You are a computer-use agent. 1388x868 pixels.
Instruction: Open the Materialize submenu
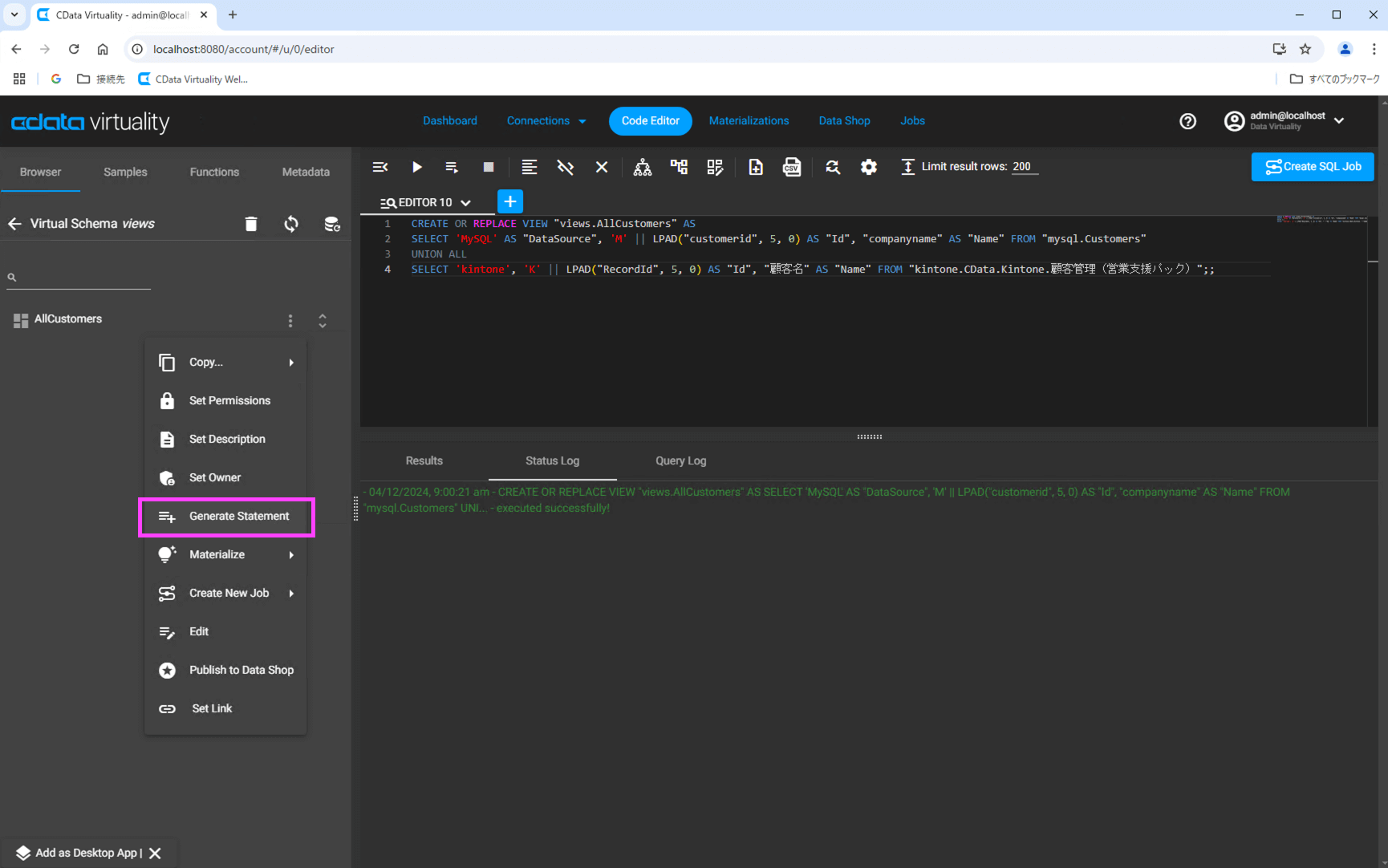[x=225, y=555]
